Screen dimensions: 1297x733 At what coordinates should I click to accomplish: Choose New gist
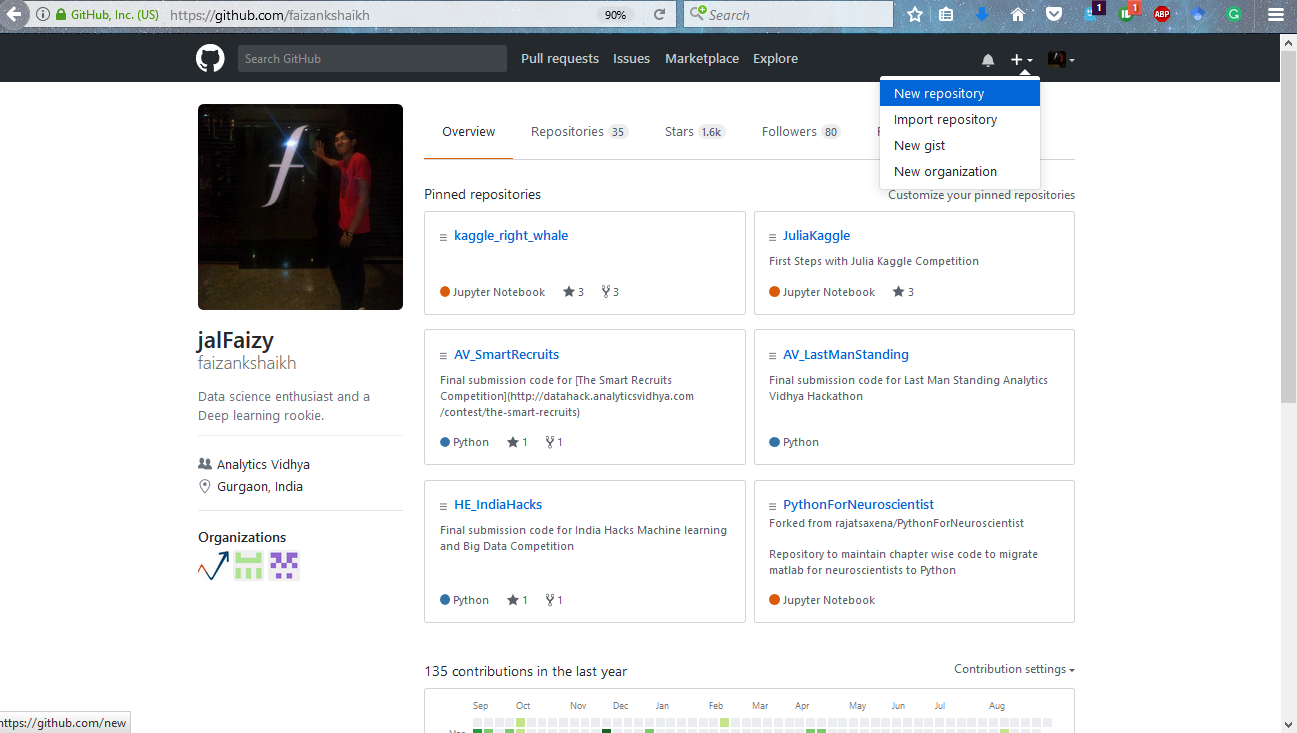(960, 145)
